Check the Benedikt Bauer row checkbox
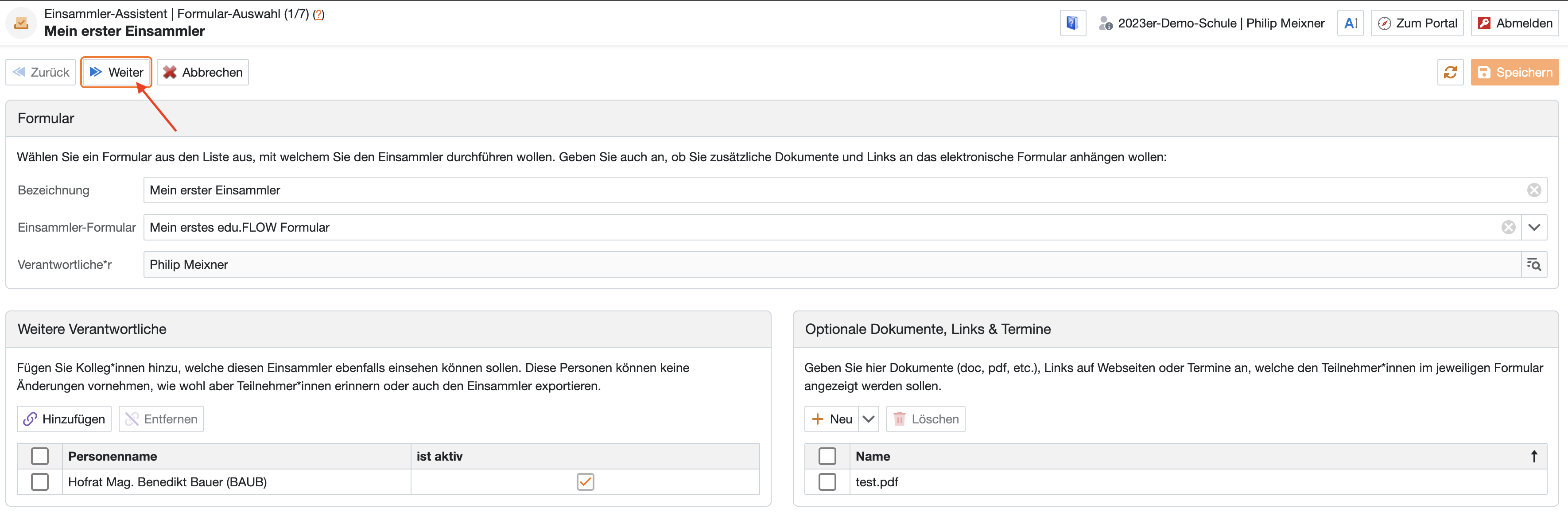 click(x=39, y=482)
